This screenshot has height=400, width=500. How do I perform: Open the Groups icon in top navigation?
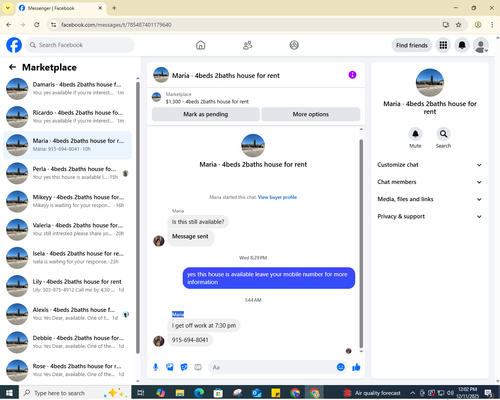point(294,45)
